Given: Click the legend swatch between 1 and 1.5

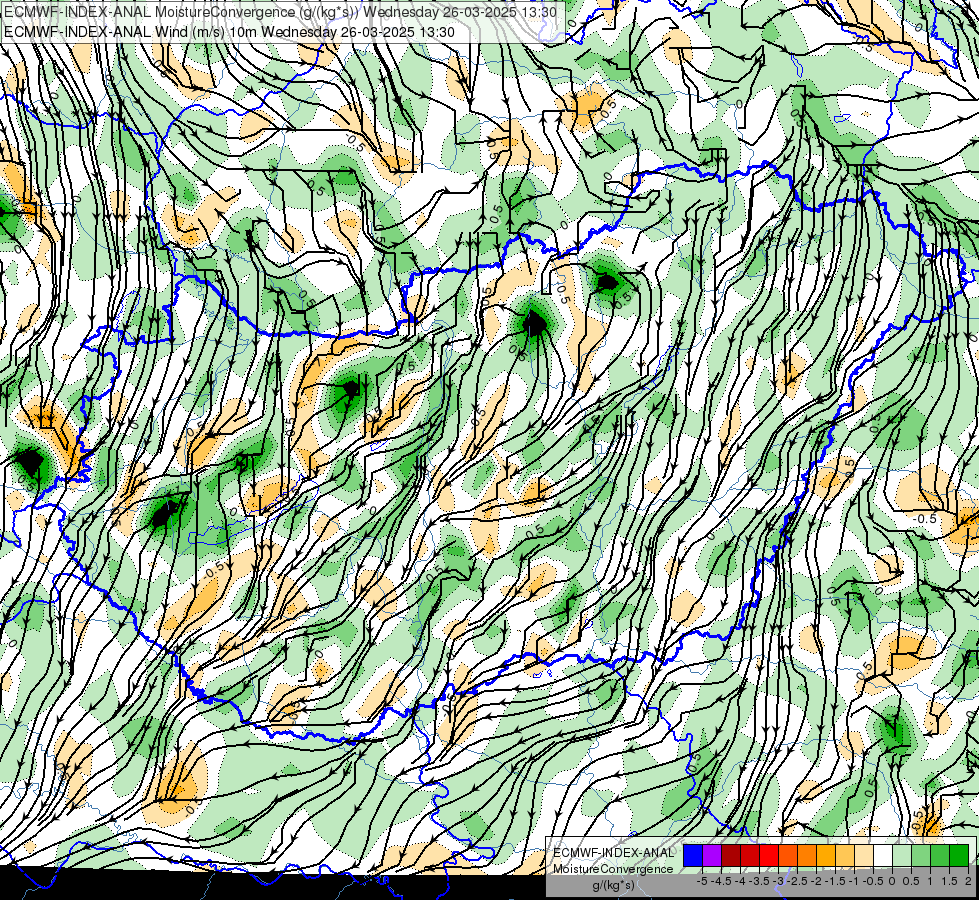Looking at the screenshot, I should tap(940, 856).
